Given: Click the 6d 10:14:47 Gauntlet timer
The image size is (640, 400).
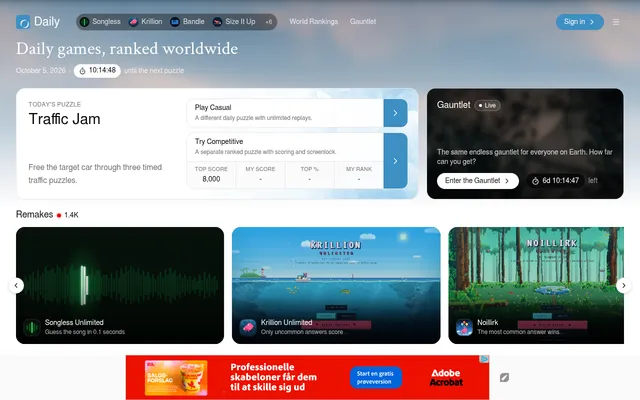Looking at the screenshot, I should 556,181.
